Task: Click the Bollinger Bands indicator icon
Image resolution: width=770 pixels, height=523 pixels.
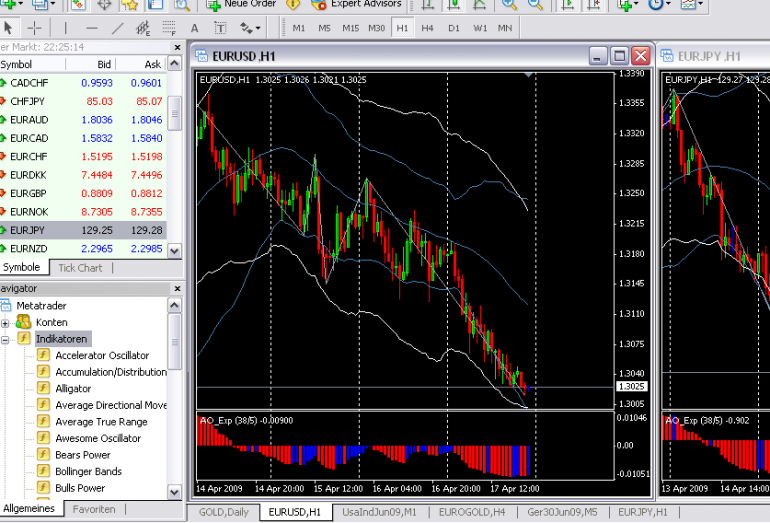Action: 44,471
